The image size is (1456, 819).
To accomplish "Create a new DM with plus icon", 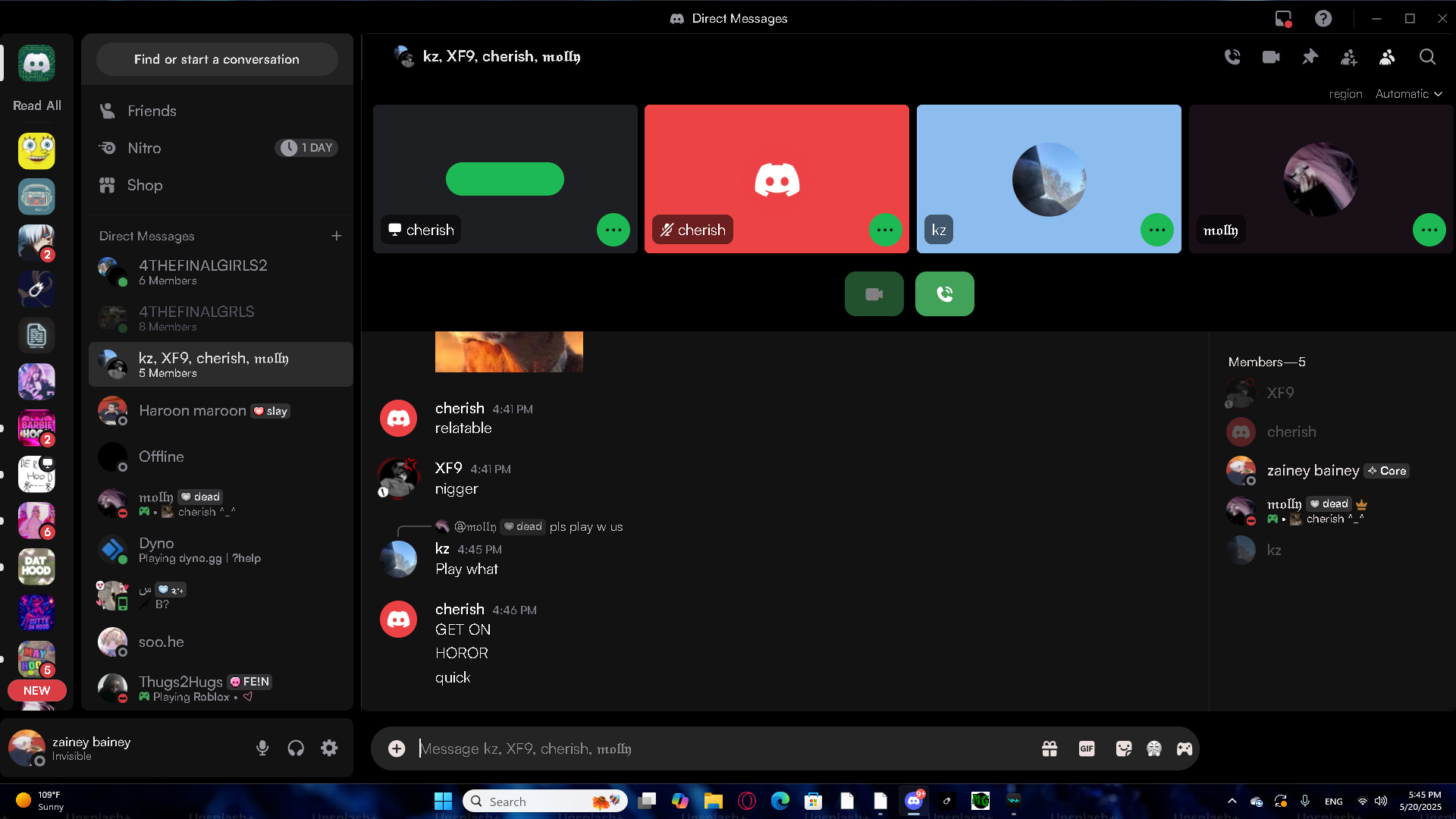I will tap(336, 236).
